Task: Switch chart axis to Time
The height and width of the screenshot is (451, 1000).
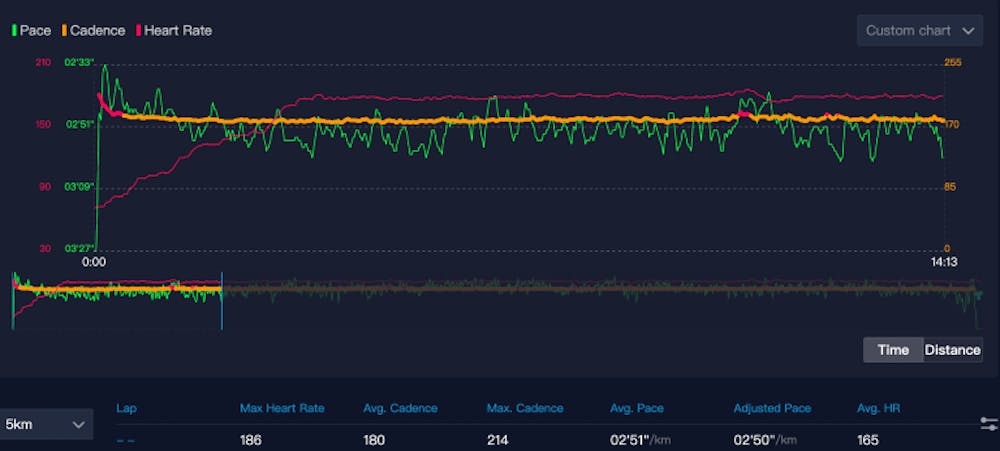Action: click(893, 349)
